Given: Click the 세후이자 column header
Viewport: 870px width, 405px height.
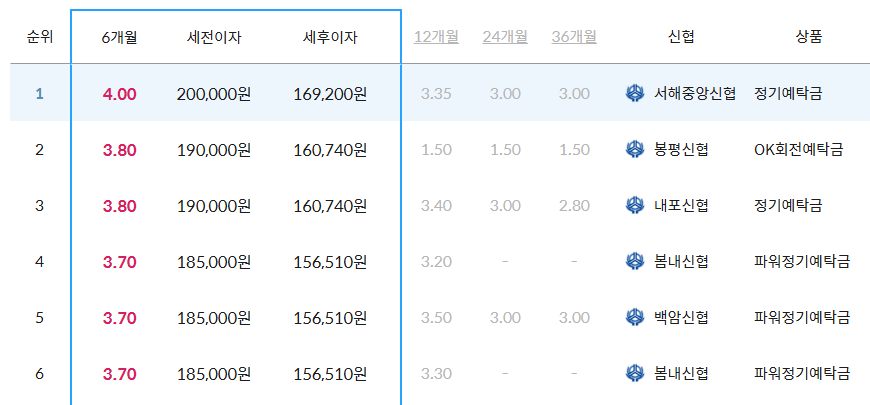Looking at the screenshot, I should (x=330, y=38).
